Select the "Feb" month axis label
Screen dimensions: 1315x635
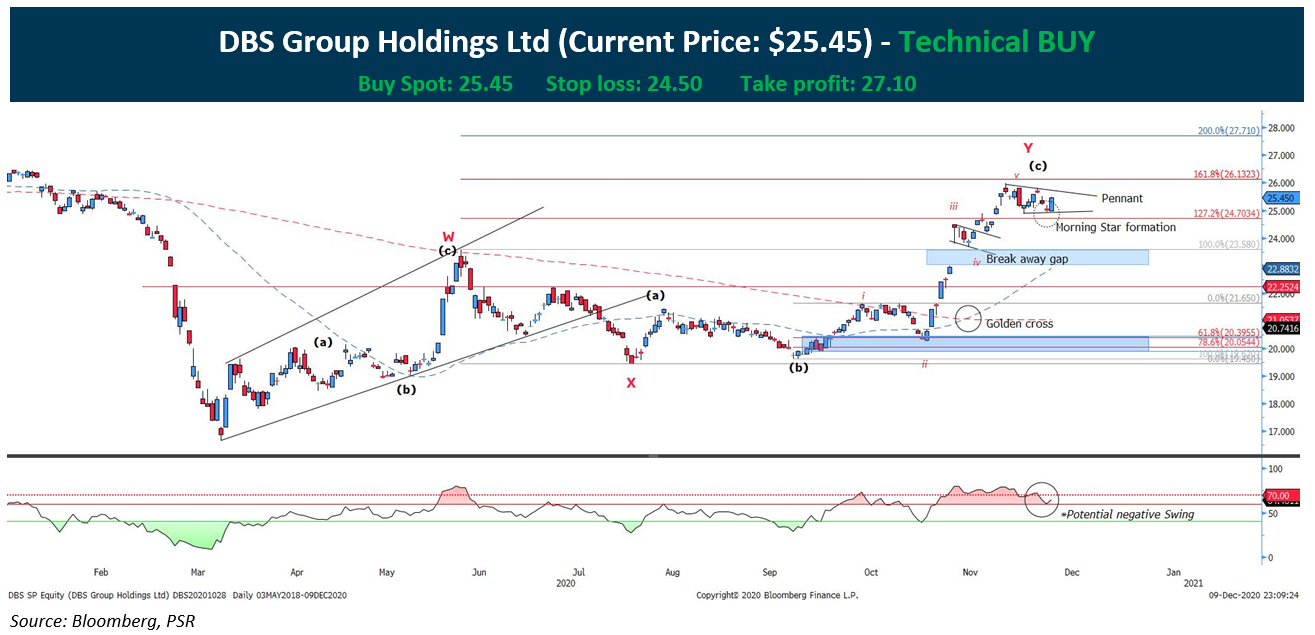[x=100, y=573]
